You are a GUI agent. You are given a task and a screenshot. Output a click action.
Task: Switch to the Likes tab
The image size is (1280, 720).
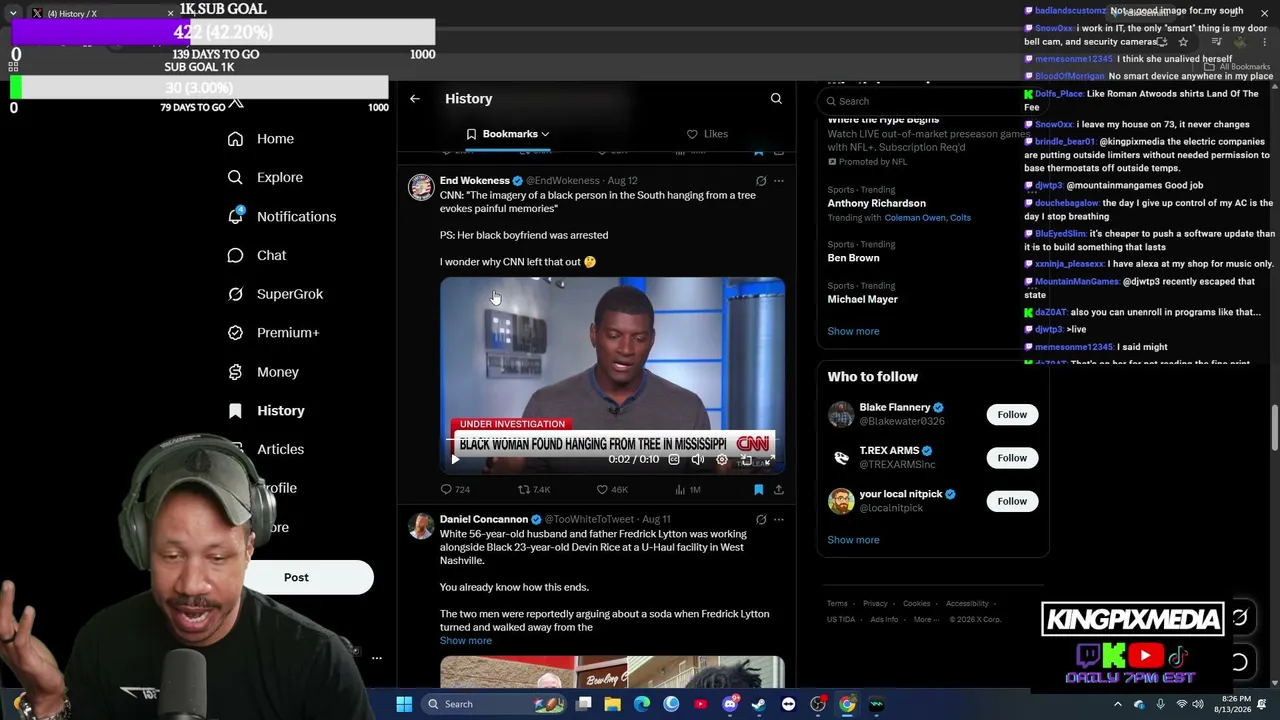(707, 134)
